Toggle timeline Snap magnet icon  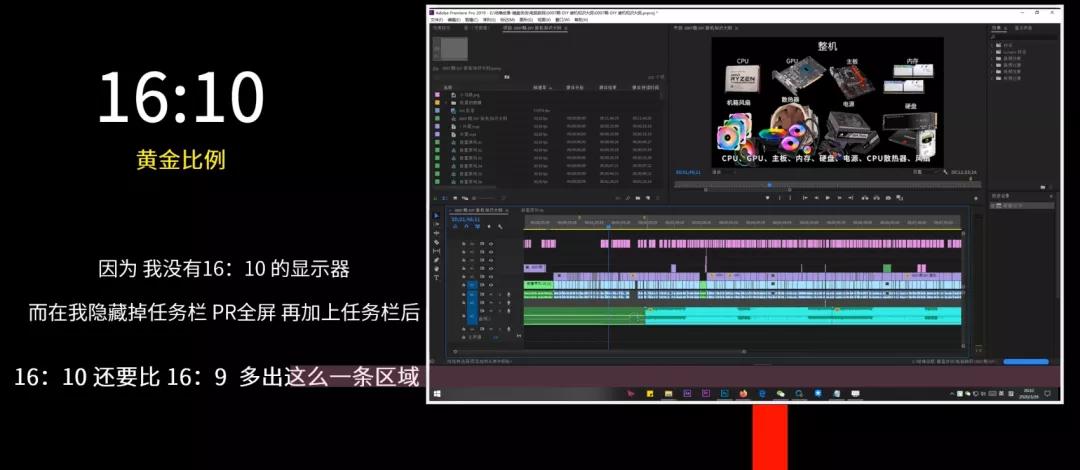pos(466,227)
